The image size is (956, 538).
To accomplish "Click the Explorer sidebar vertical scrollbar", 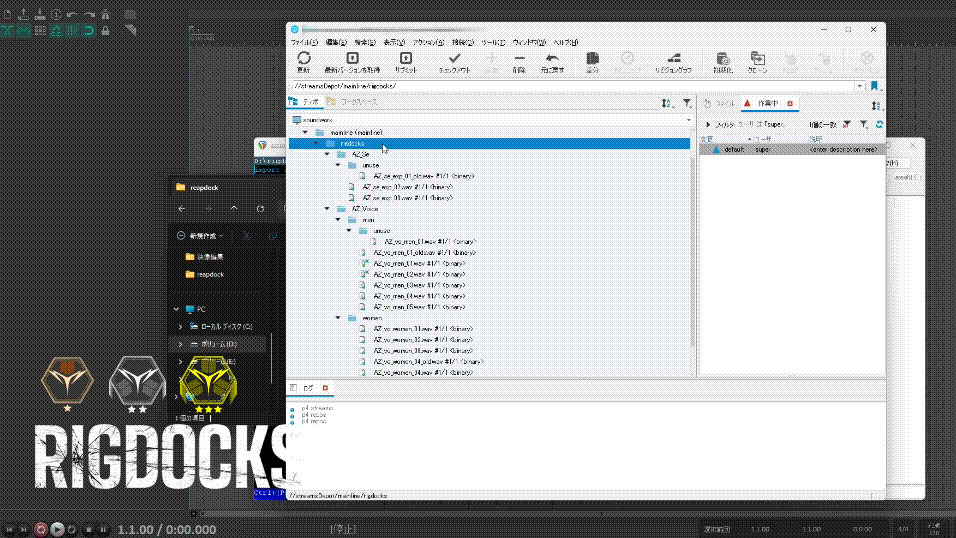I will (x=271, y=360).
